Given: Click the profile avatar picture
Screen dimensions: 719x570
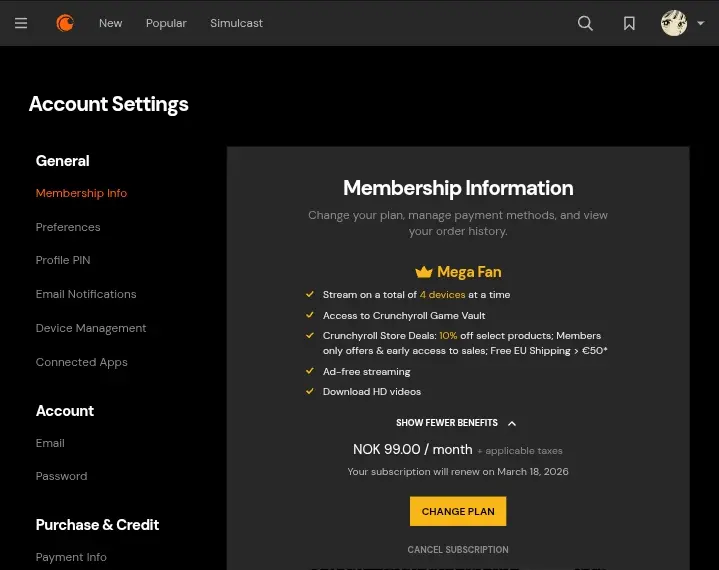Looking at the screenshot, I should click(x=674, y=23).
